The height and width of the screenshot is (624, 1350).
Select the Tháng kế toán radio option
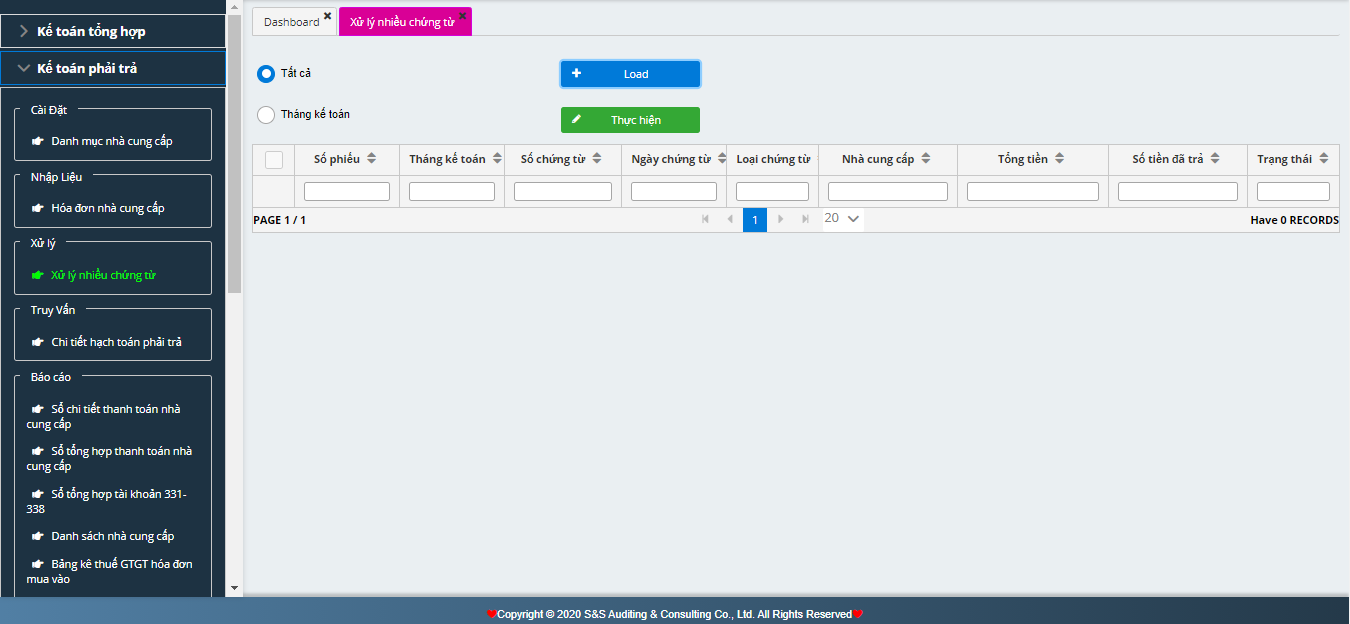(x=266, y=115)
